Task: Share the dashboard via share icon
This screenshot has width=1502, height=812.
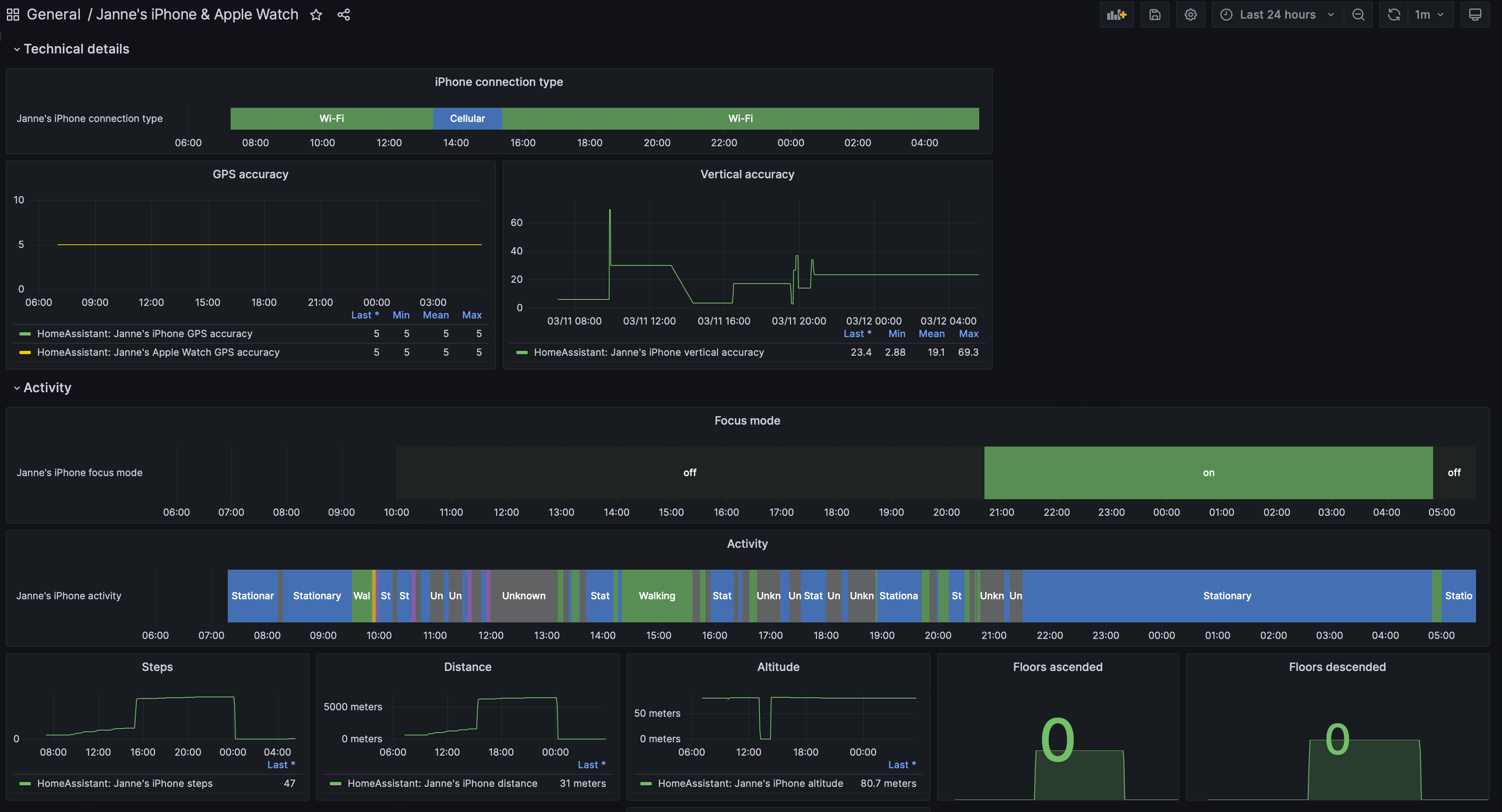Action: pos(344,14)
